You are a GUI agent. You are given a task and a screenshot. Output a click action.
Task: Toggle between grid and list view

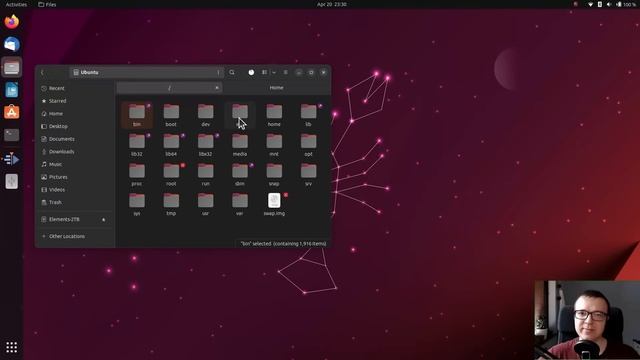(x=264, y=72)
